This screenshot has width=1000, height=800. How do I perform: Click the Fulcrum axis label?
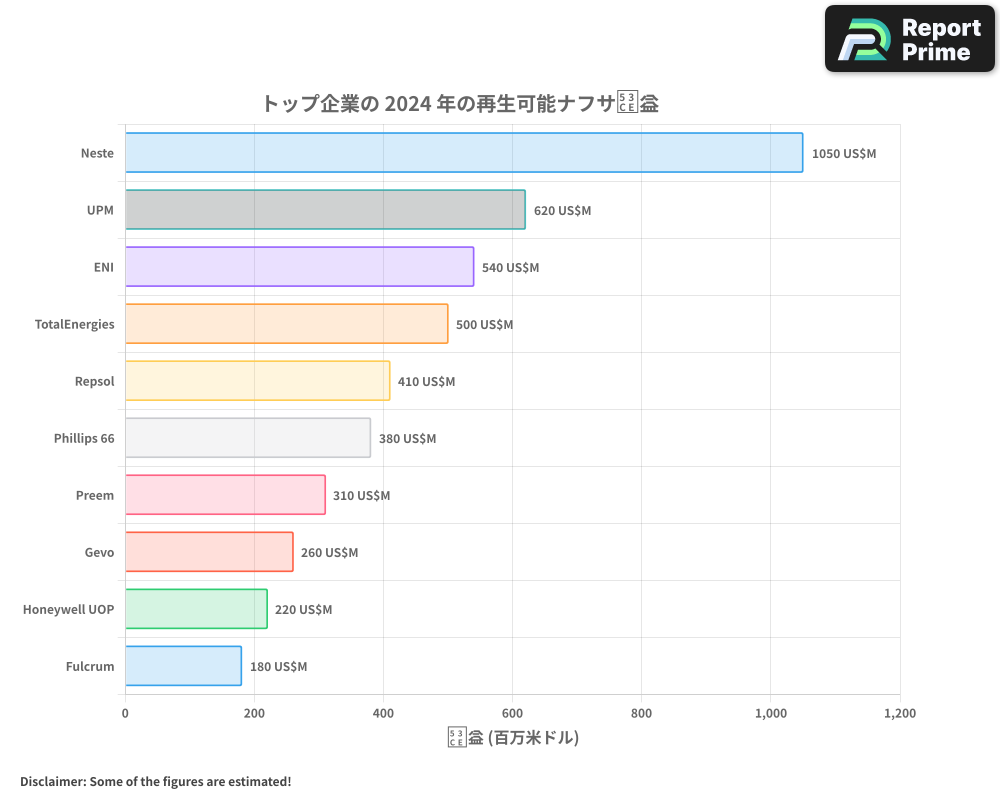click(90, 666)
